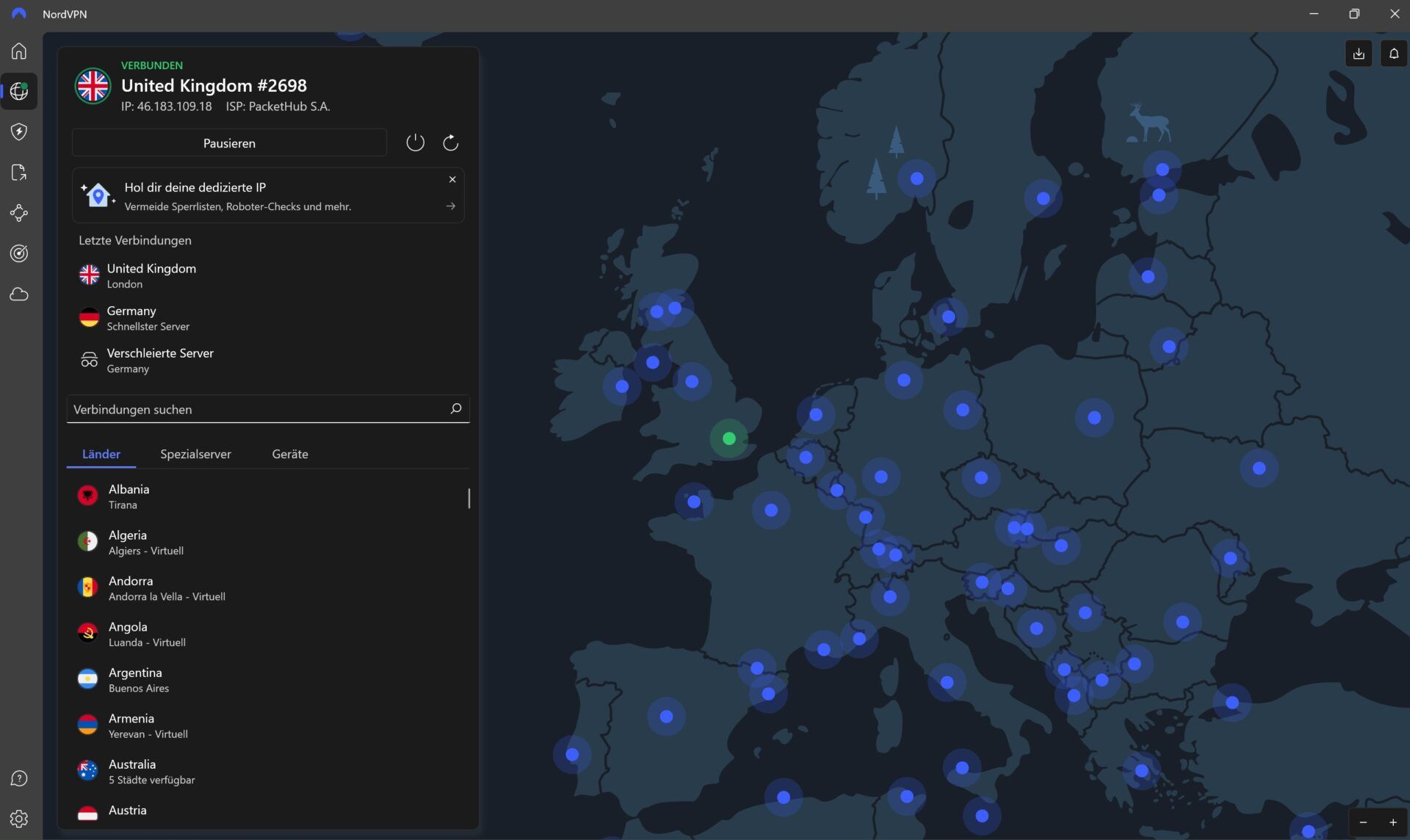1410x840 pixels.
Task: Maximize or restore NordVPN window
Action: pos(1354,14)
